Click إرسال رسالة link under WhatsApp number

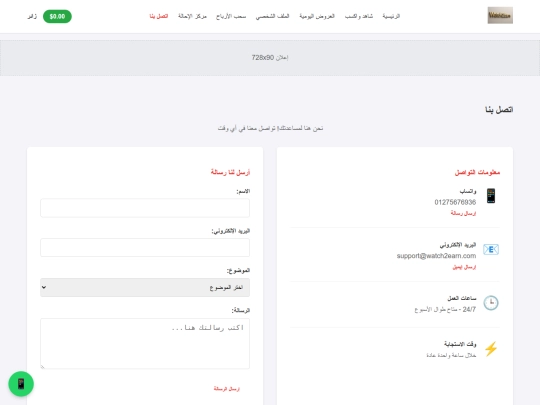coord(463,214)
